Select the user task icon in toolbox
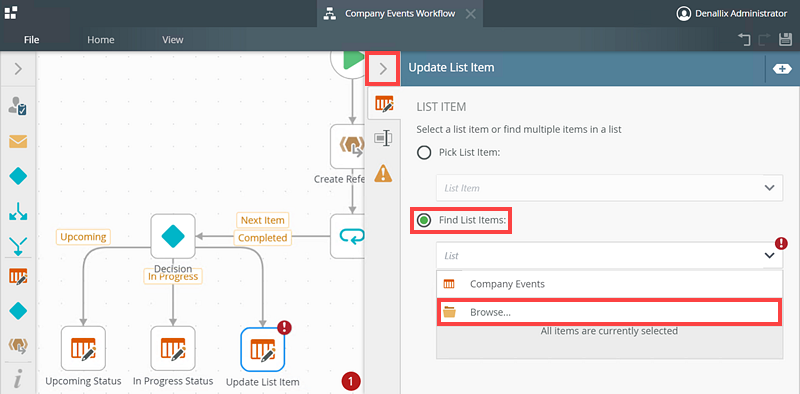This screenshot has width=800, height=394. tap(18, 106)
